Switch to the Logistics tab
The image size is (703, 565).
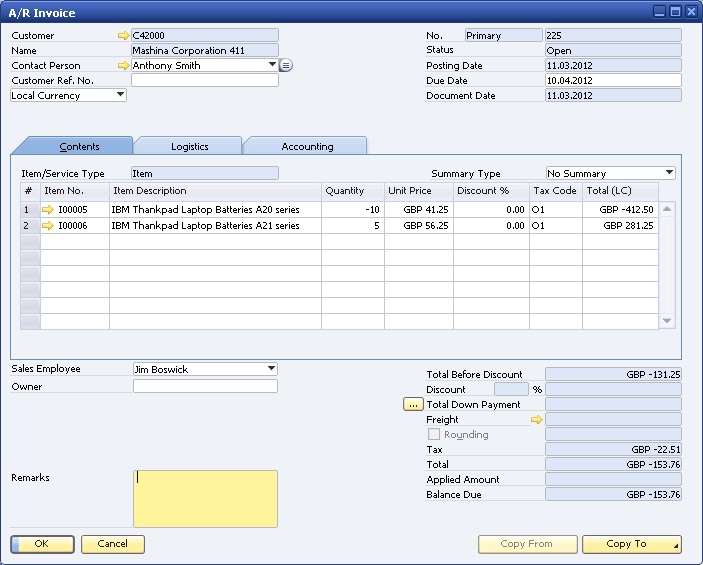(x=190, y=147)
